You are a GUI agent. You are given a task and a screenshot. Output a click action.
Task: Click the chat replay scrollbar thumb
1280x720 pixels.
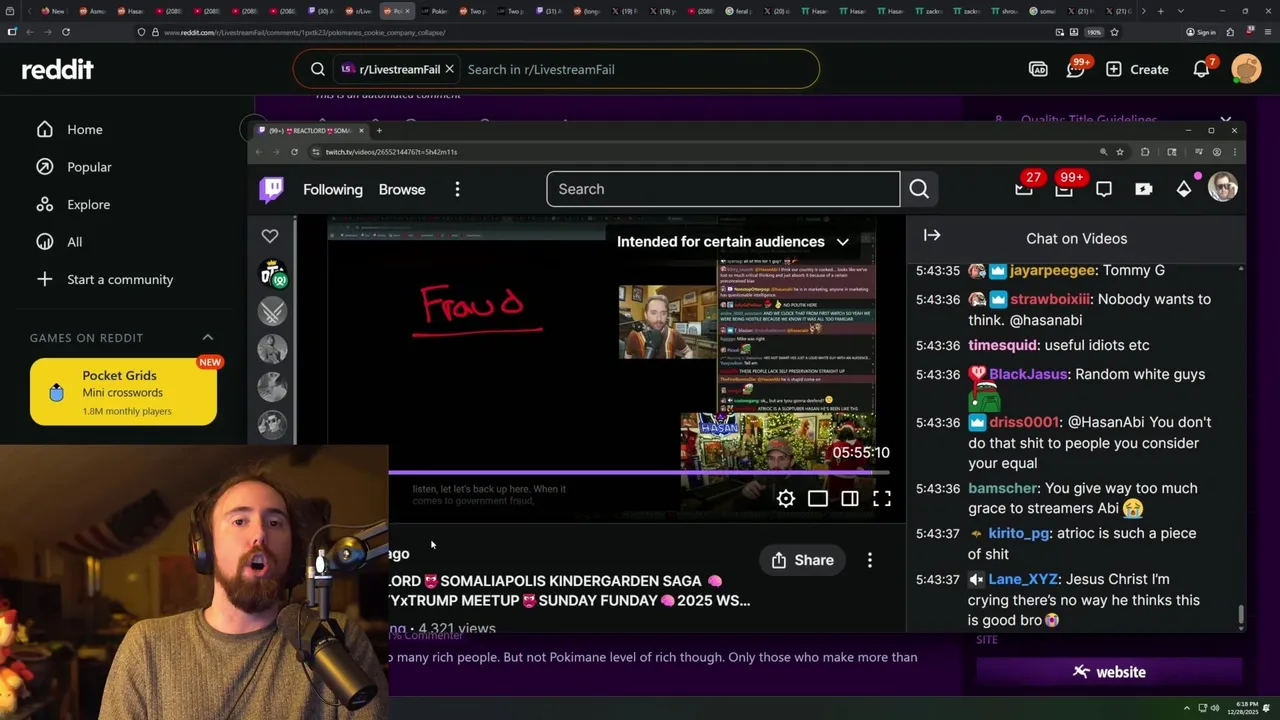(1241, 616)
